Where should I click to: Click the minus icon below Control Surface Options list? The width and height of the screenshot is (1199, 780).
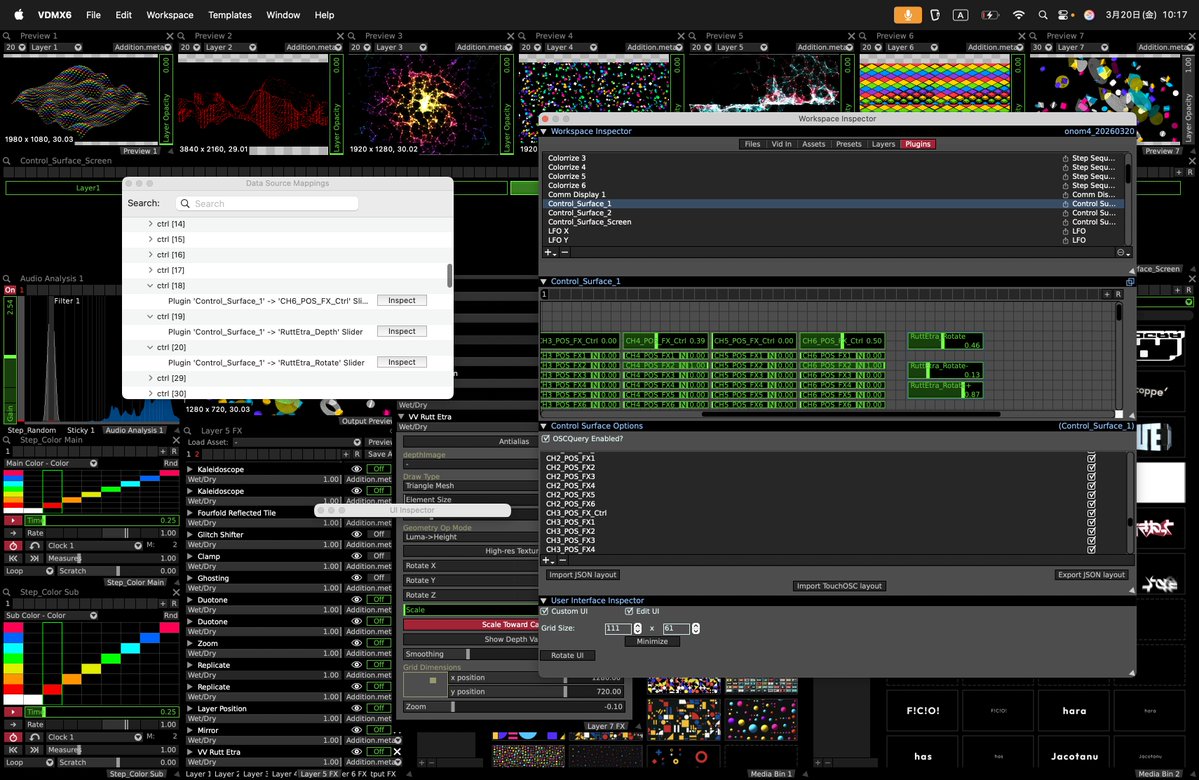[564, 561]
